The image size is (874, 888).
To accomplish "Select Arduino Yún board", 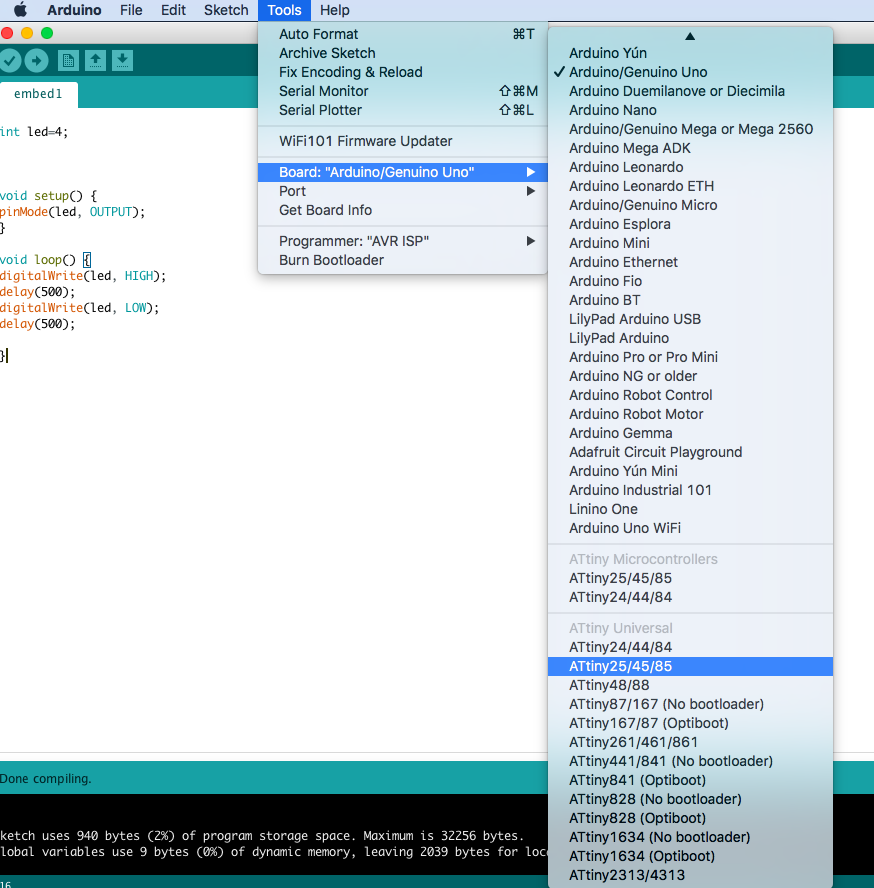I will pyautogui.click(x=690, y=53).
